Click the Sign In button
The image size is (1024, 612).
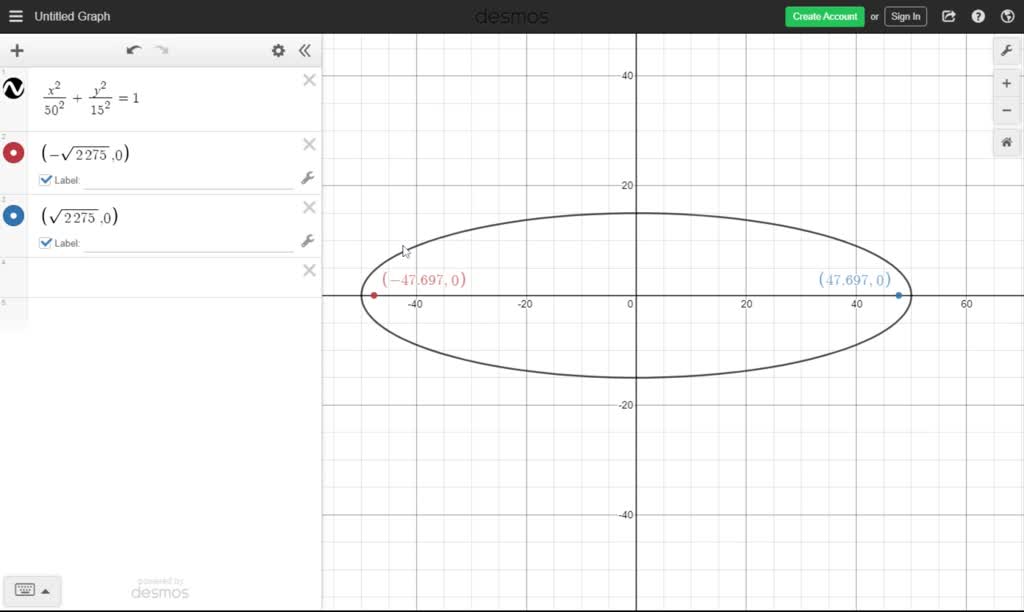[905, 16]
